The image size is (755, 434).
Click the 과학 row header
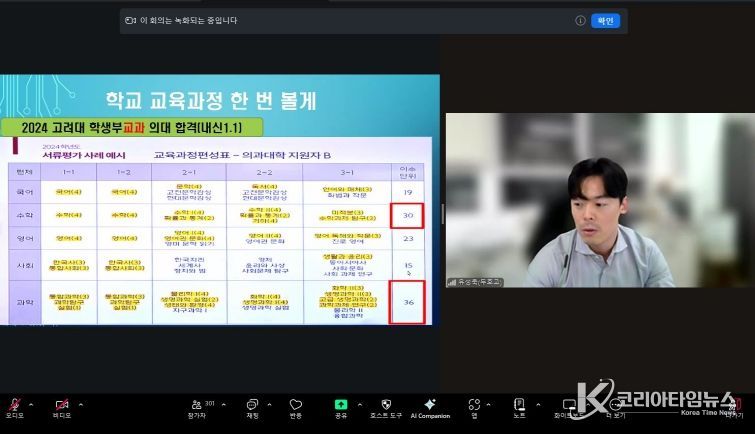pyautogui.click(x=25, y=302)
